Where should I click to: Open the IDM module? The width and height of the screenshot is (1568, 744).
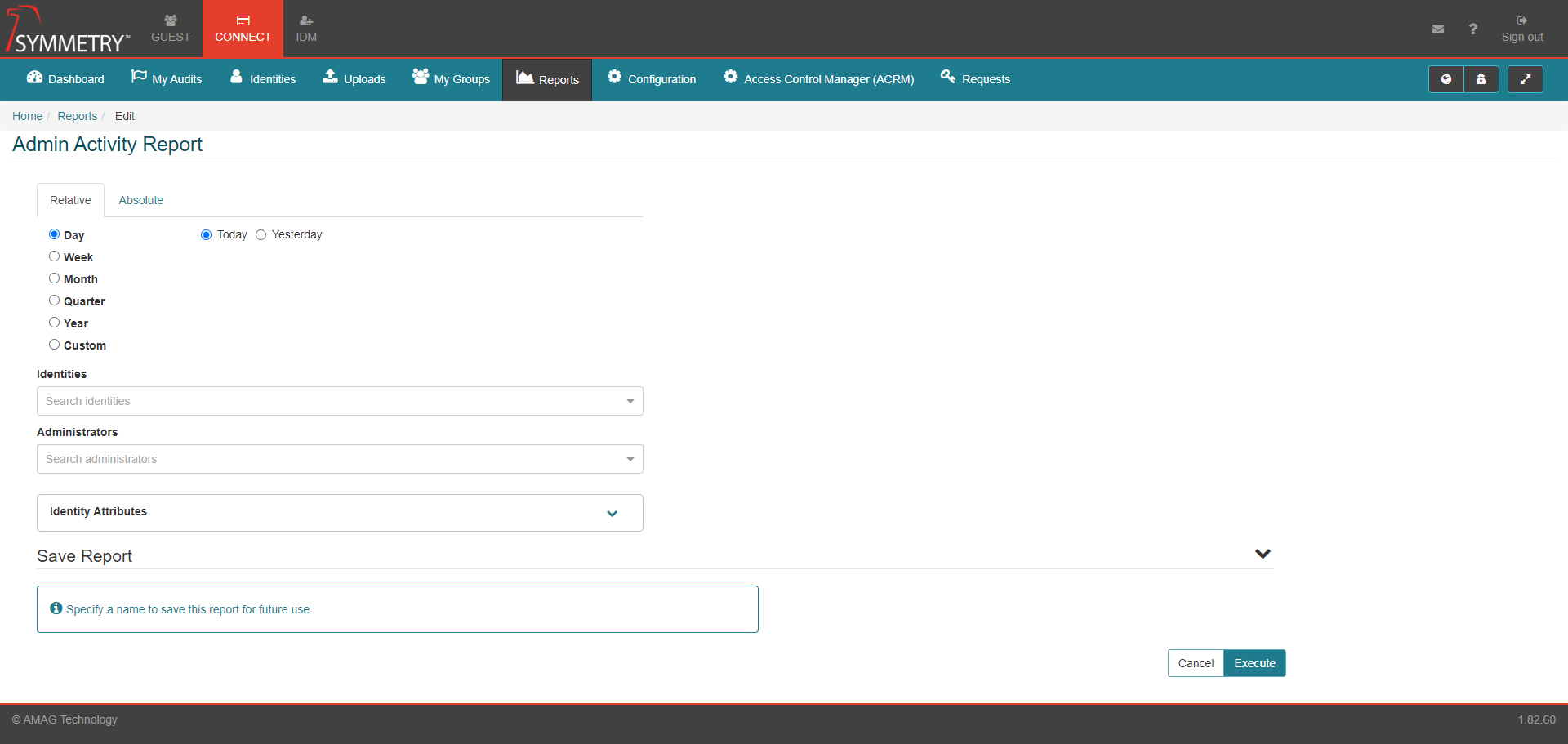click(306, 29)
